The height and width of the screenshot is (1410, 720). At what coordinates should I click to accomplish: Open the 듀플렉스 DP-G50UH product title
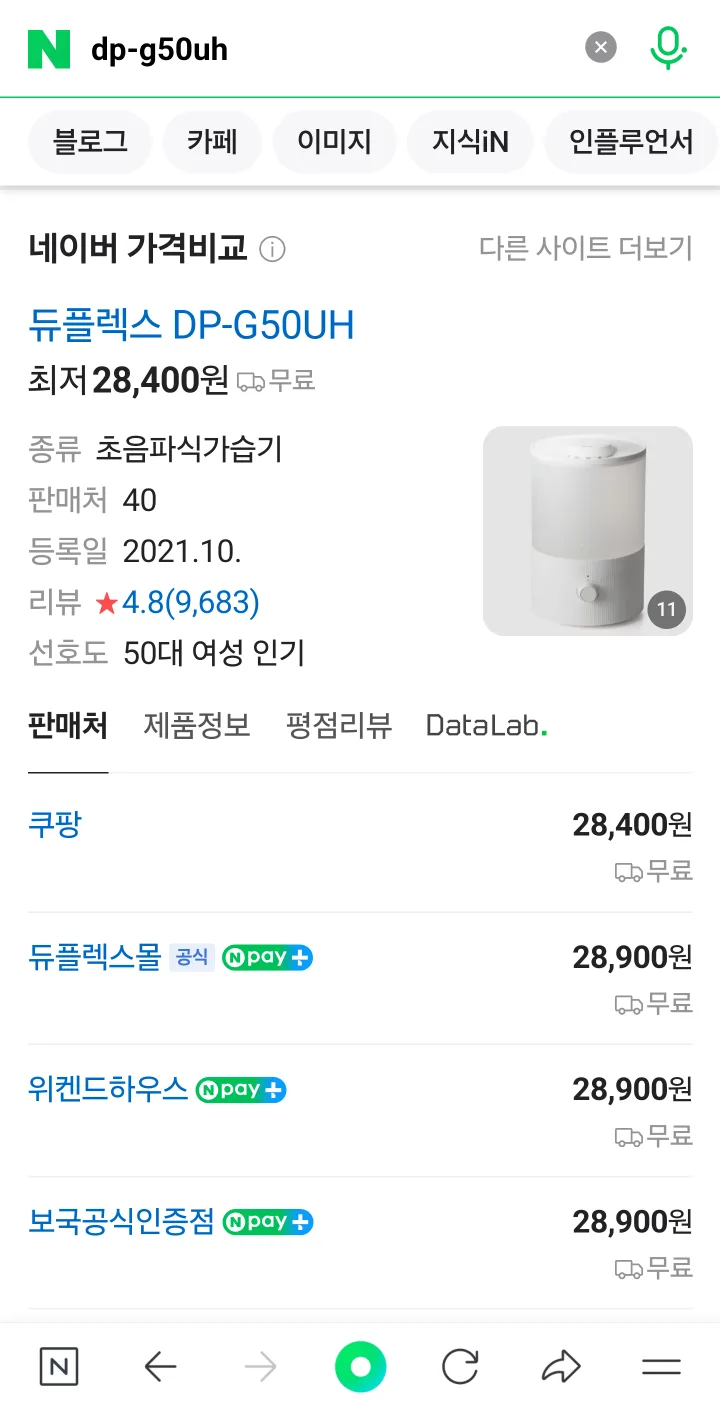[192, 326]
